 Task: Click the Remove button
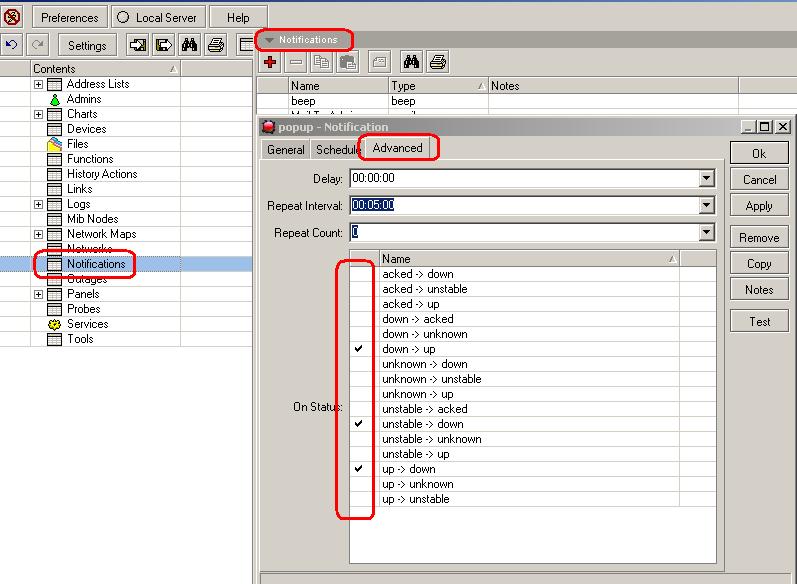759,237
